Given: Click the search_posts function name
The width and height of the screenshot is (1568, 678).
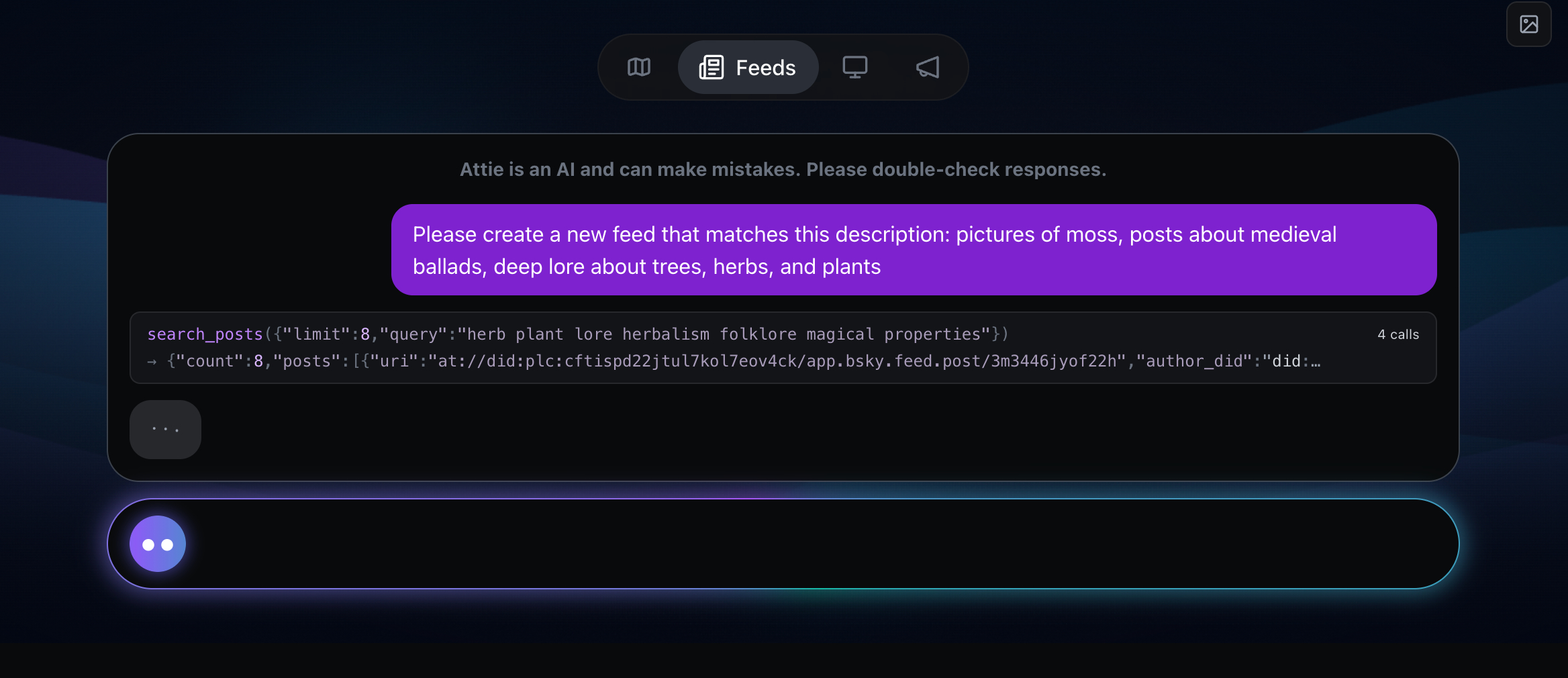Looking at the screenshot, I should 205,334.
